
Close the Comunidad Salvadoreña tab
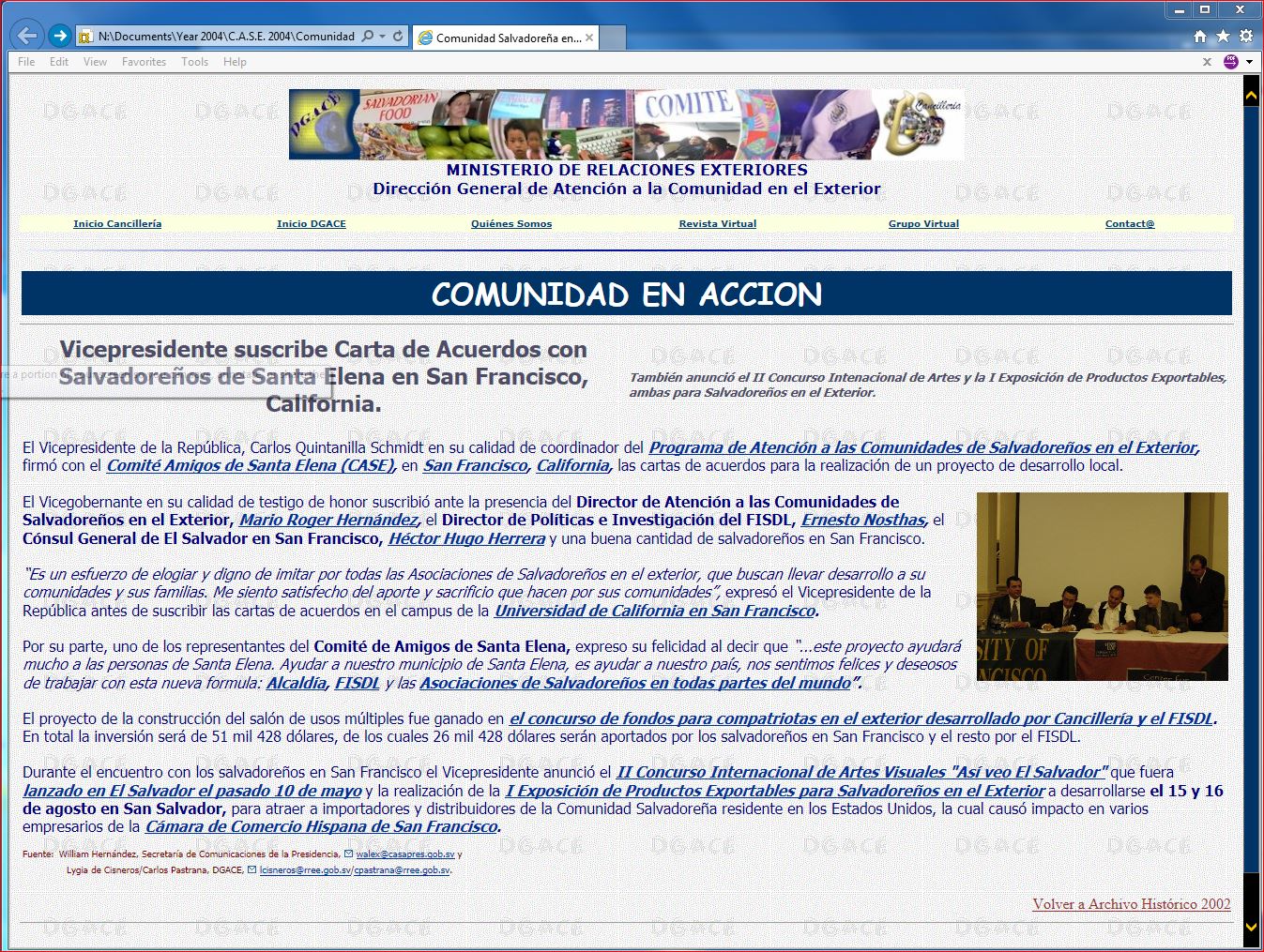[x=589, y=38]
